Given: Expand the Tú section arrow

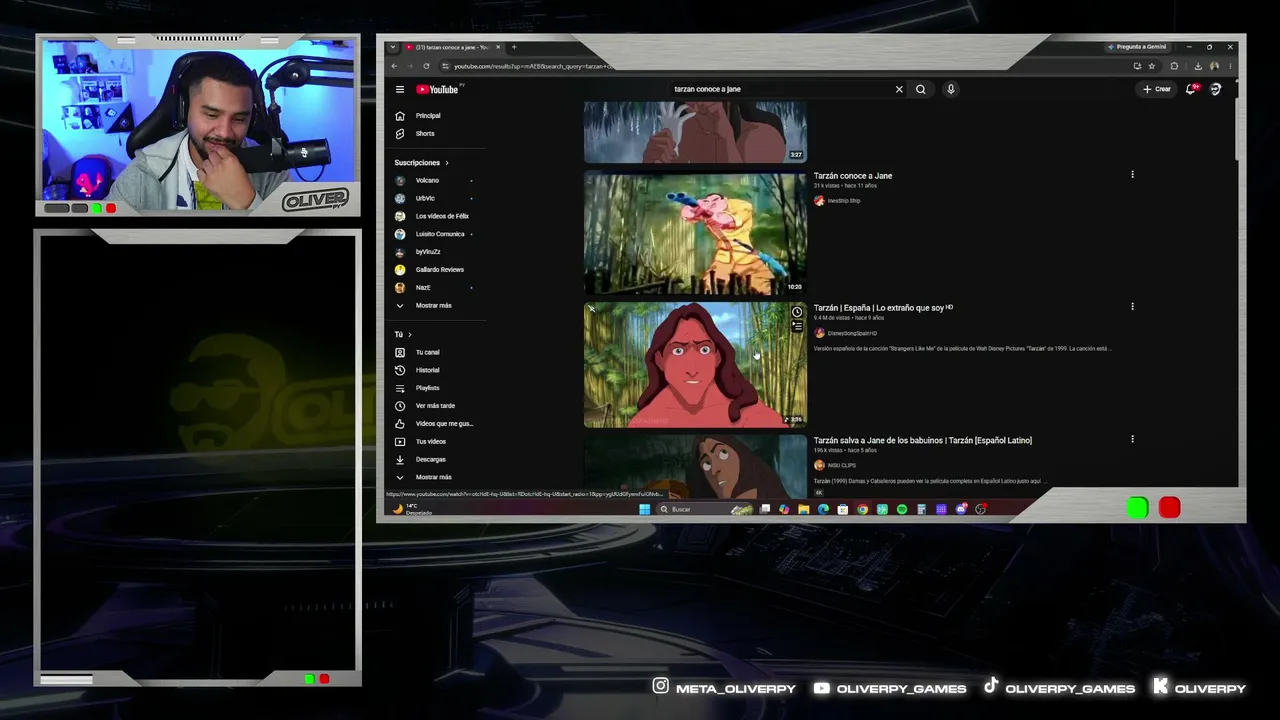Looking at the screenshot, I should point(409,334).
